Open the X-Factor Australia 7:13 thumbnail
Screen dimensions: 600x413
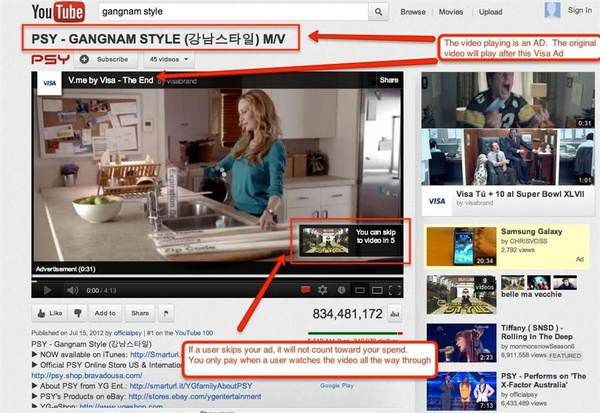pyautogui.click(x=461, y=391)
